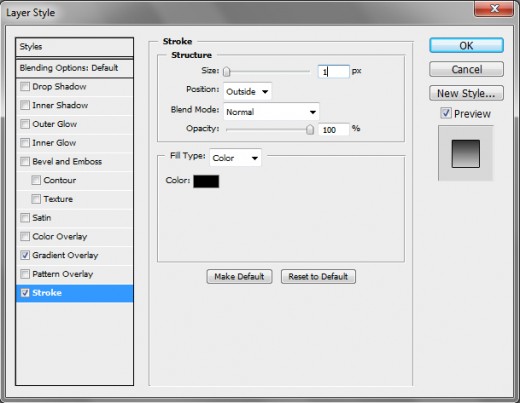Viewport: 520px width, 403px height.
Task: Disable the Preview checkbox
Action: [x=446, y=113]
